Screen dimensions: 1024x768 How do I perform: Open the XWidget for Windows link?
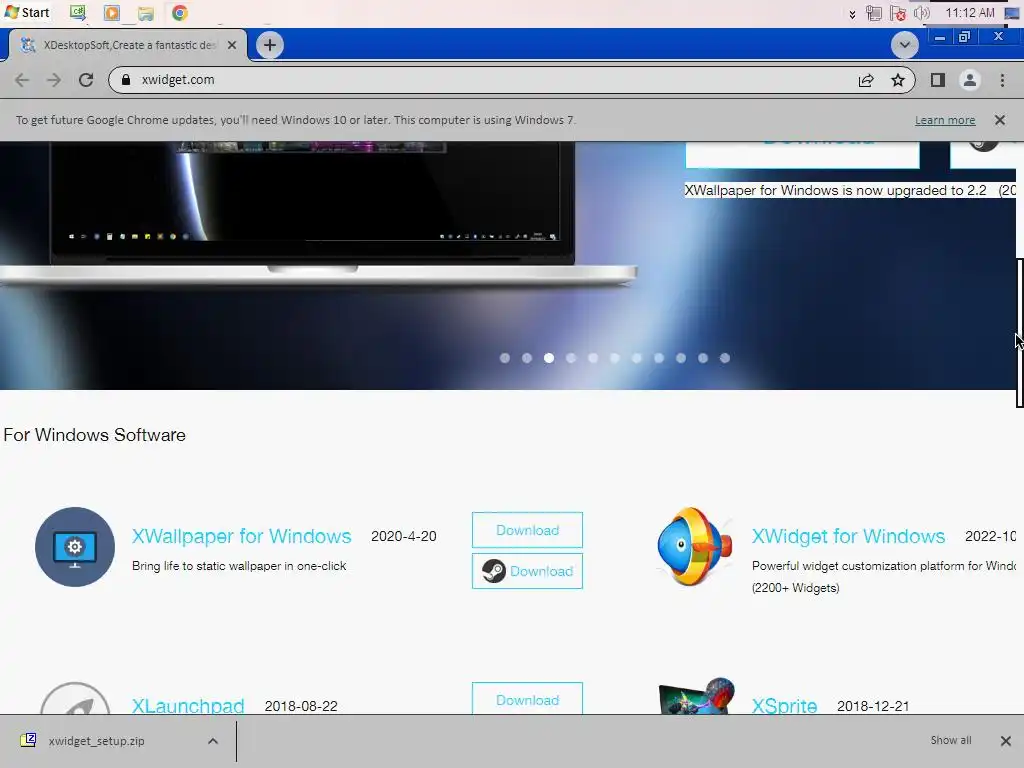pos(848,536)
